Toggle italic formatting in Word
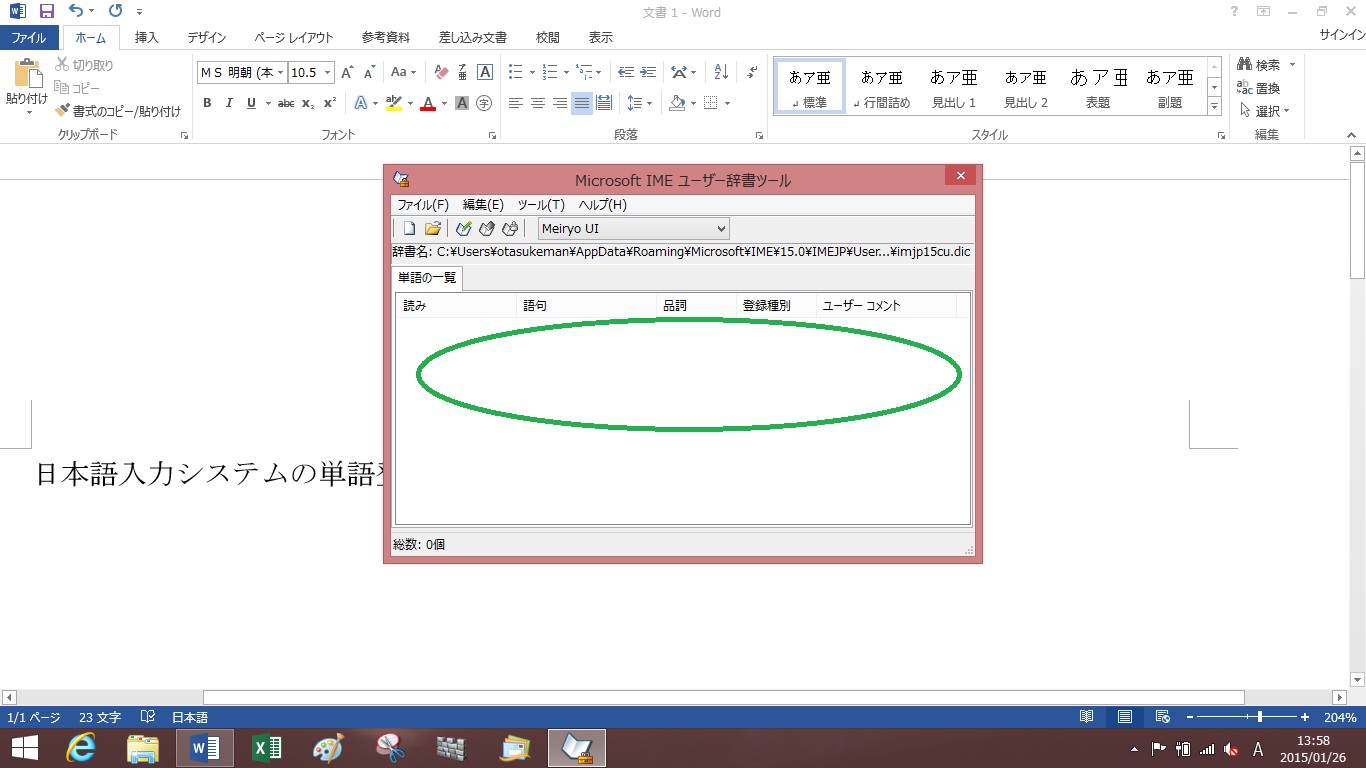The height and width of the screenshot is (768, 1366). click(x=229, y=103)
